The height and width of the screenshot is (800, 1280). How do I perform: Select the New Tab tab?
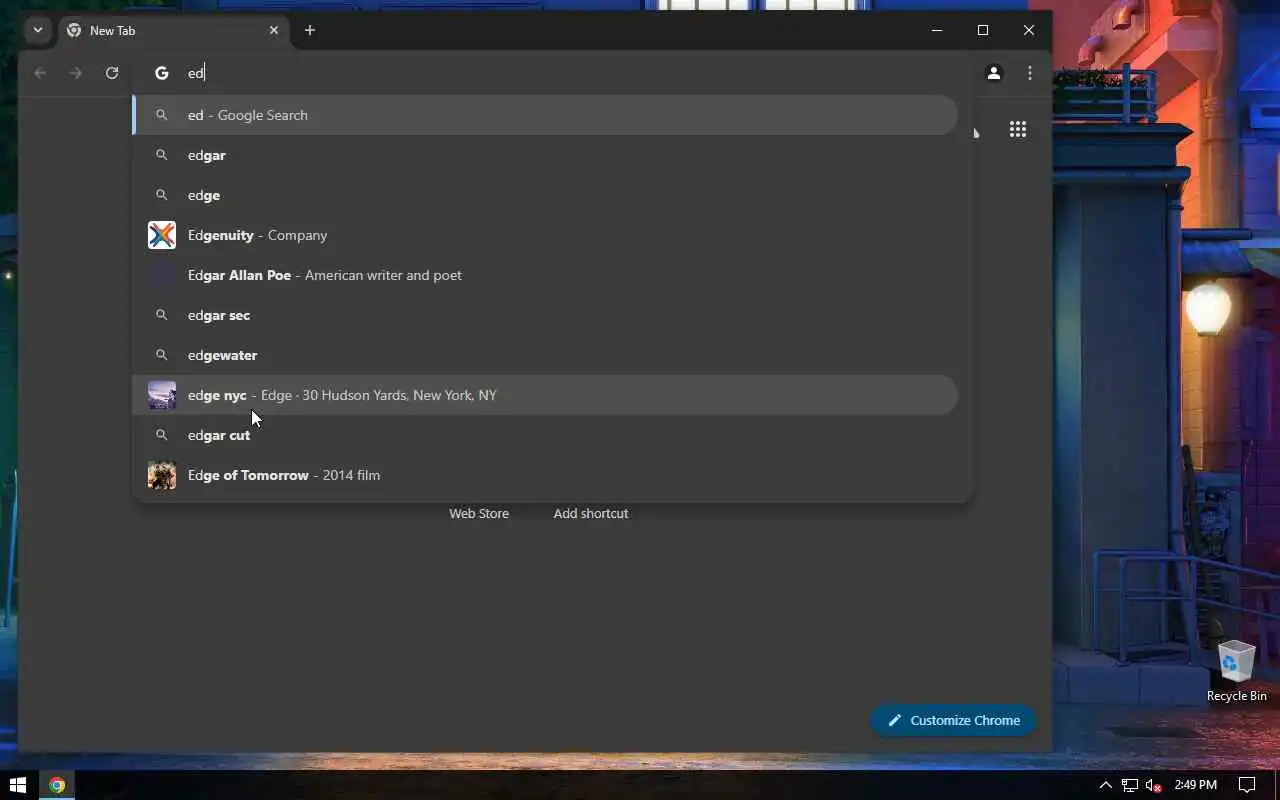173,30
